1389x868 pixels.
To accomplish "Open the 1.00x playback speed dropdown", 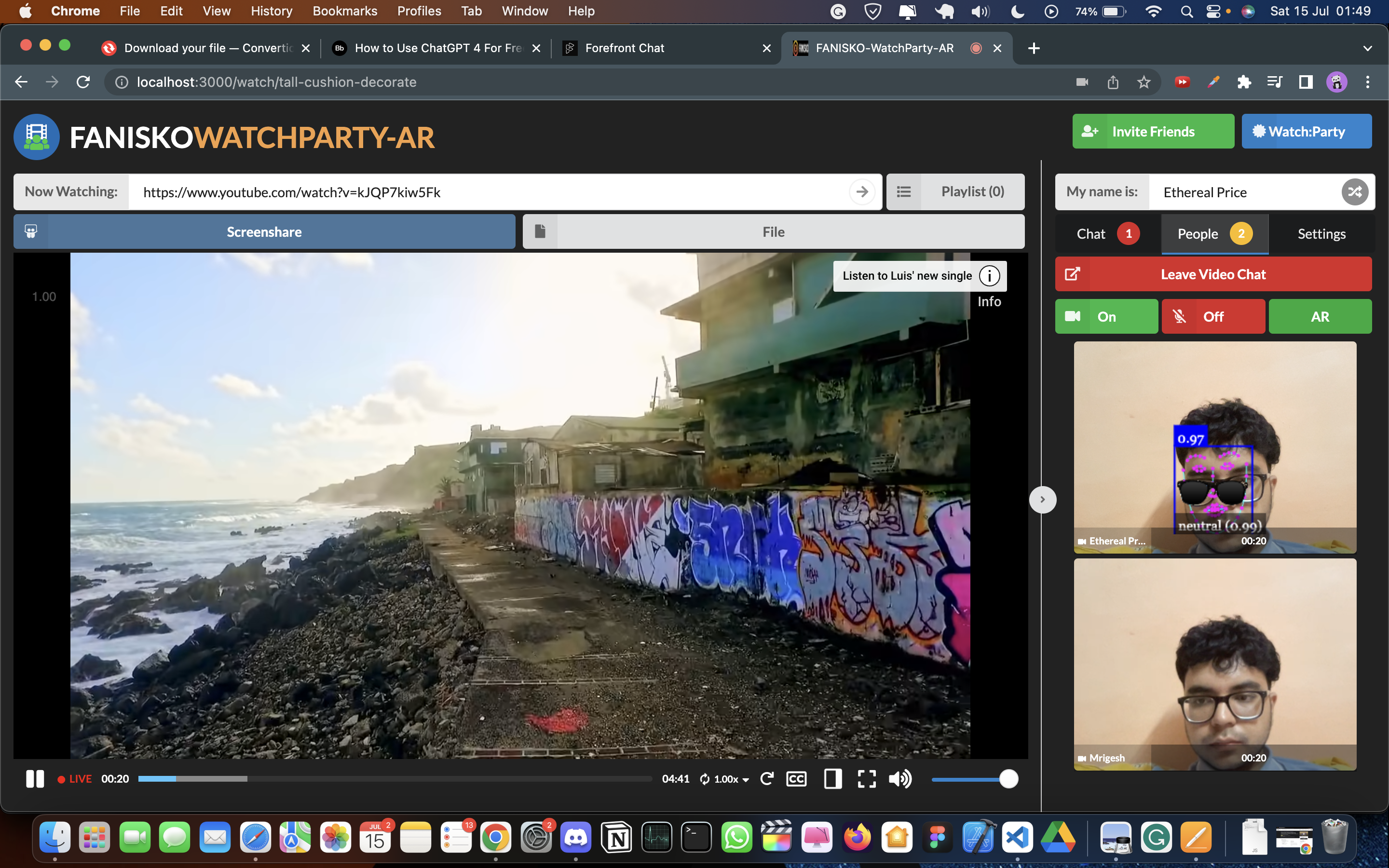I will [x=725, y=779].
